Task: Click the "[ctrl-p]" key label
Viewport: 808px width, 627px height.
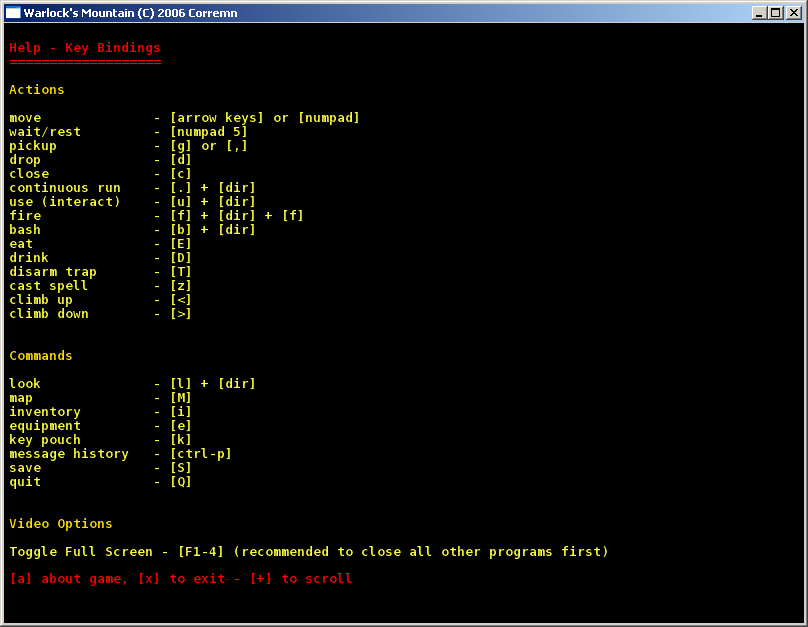Action: coord(200,454)
